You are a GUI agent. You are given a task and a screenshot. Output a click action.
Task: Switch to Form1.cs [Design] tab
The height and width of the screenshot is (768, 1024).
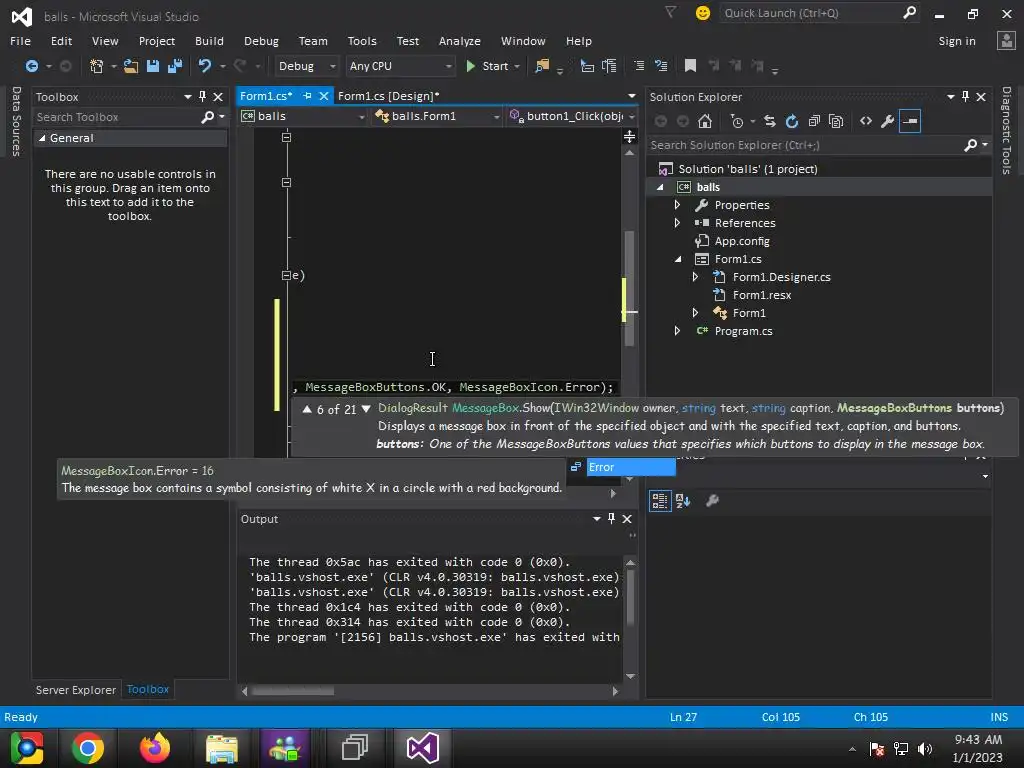[x=389, y=96]
